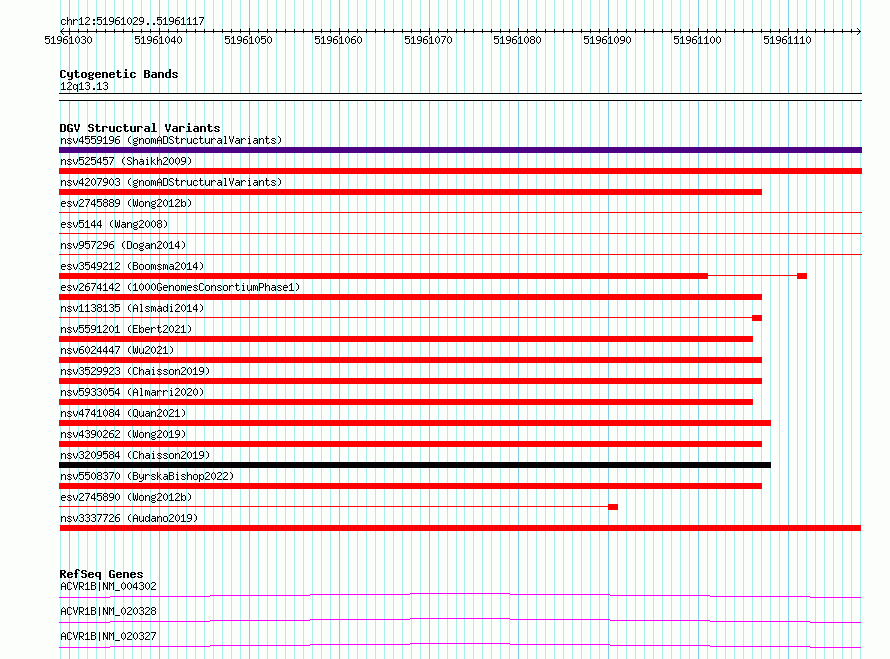
Task: Click ruler coordinate 51961060
Action: point(338,40)
